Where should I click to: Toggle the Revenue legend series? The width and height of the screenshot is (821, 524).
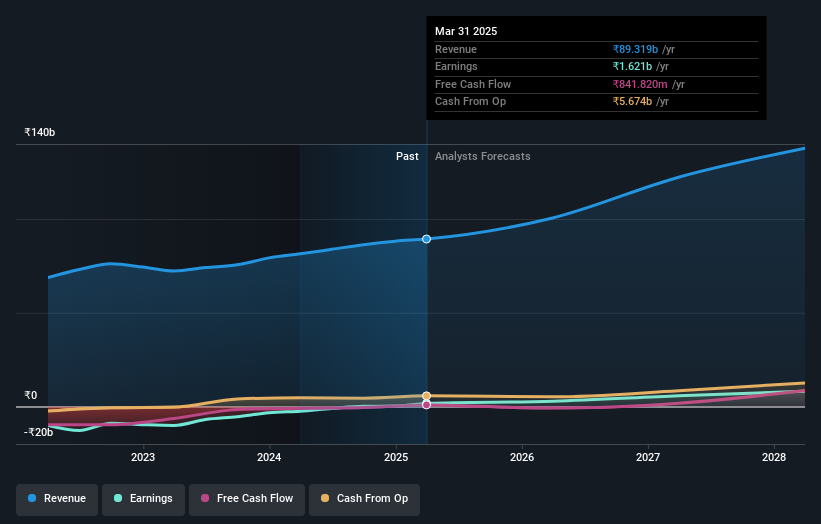click(57, 499)
